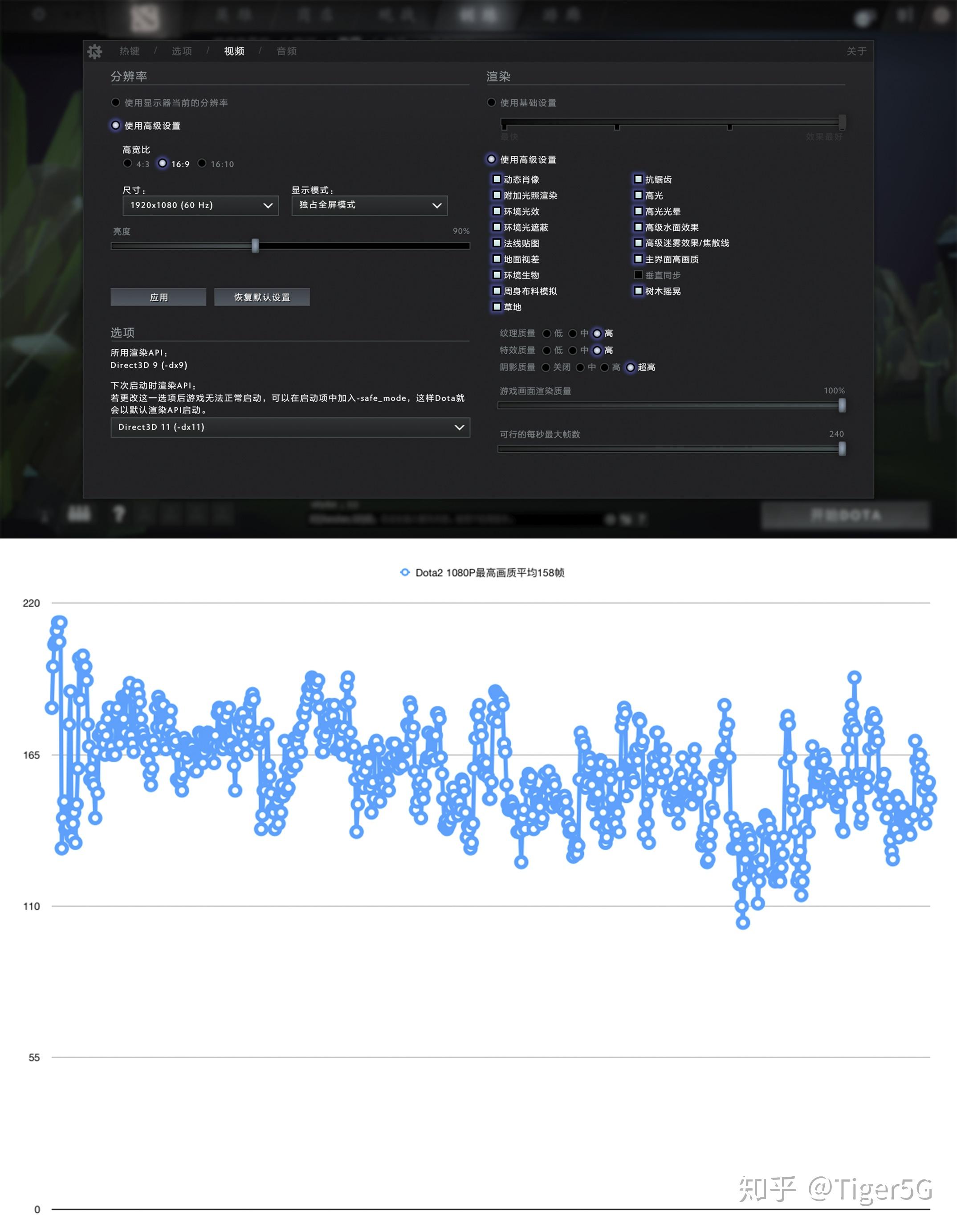Click the '90%' brightness value
This screenshot has height=1232, width=957.
coord(461,231)
